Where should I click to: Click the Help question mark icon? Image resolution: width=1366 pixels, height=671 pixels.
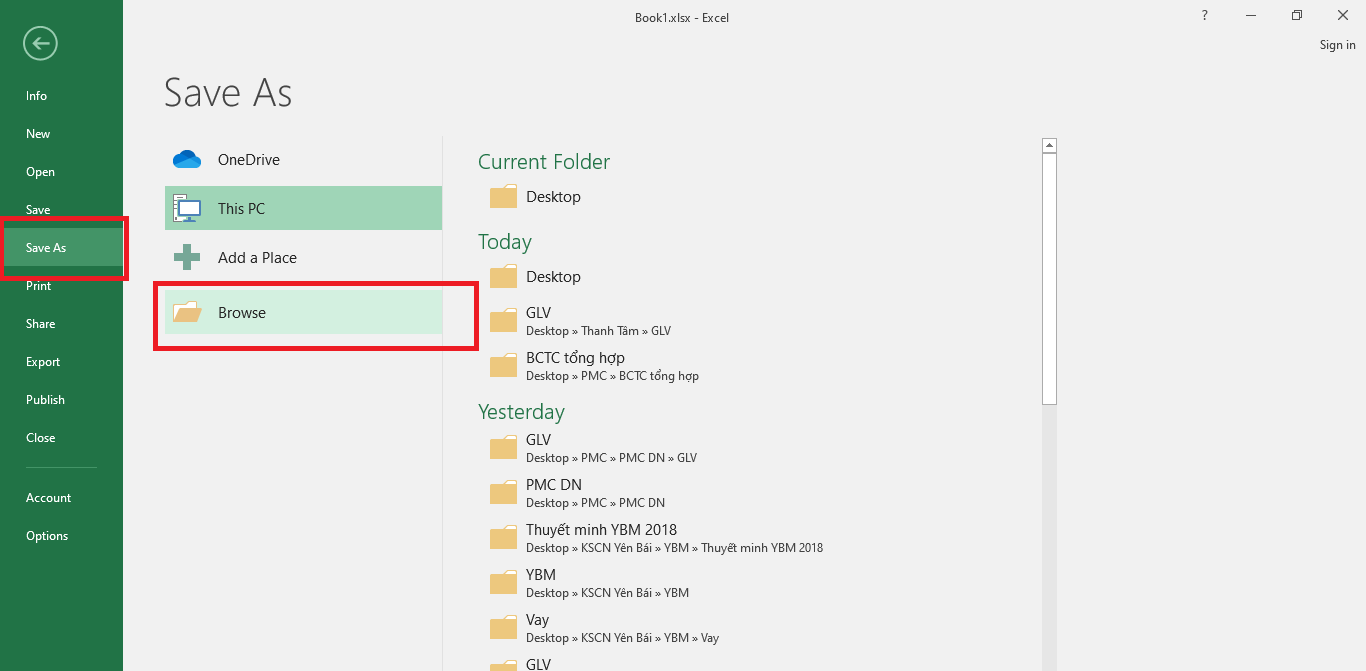point(1205,16)
